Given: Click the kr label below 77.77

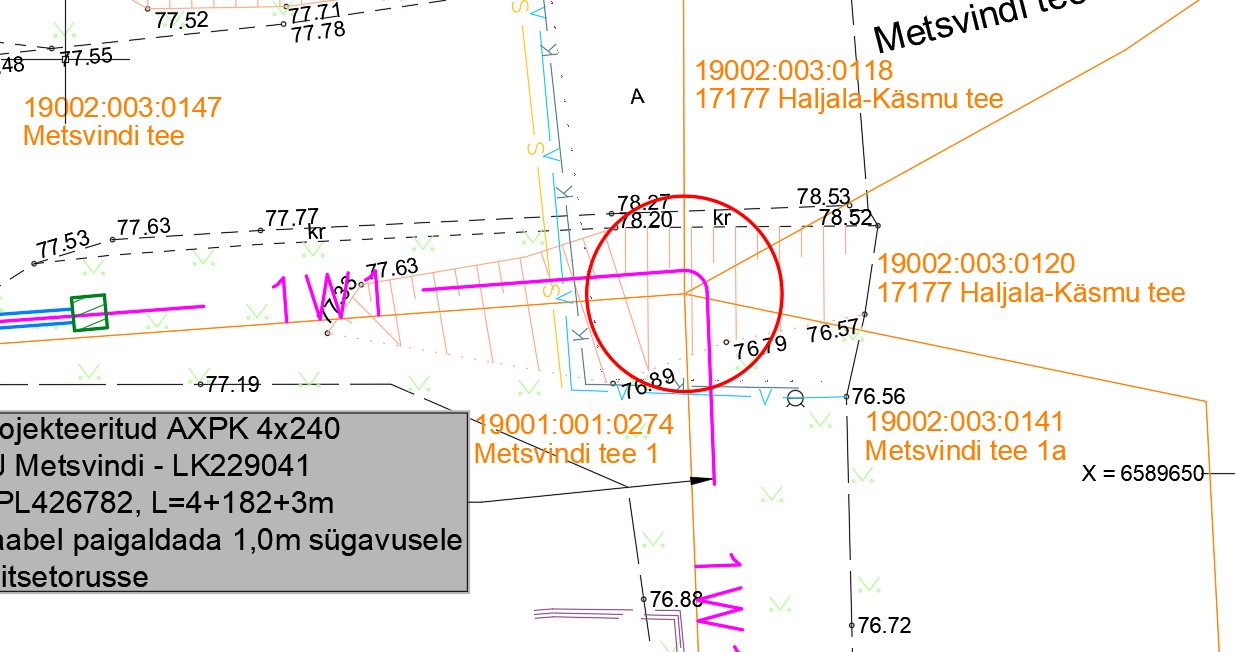Looking at the screenshot, I should tap(317, 232).
